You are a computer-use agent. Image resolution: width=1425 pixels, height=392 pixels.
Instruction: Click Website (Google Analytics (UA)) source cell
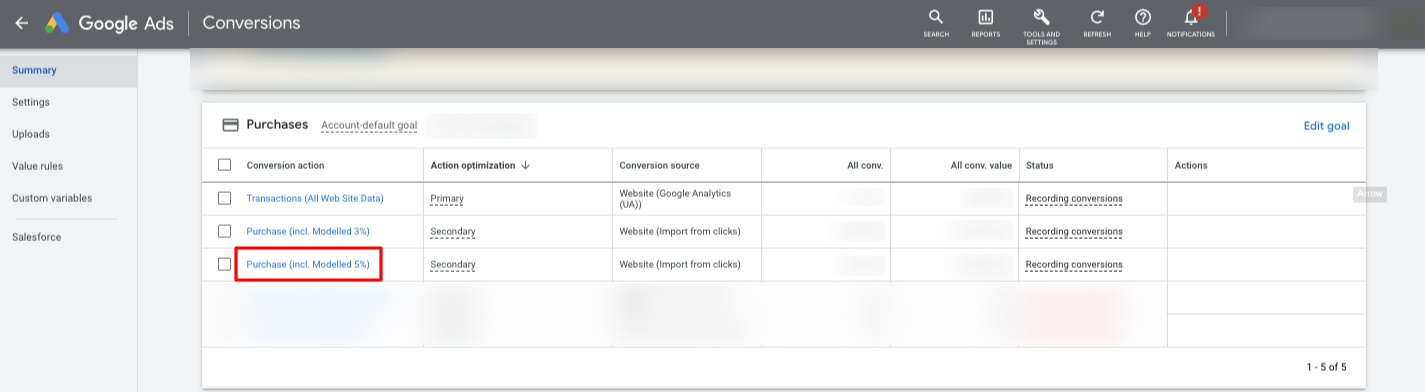click(x=675, y=198)
